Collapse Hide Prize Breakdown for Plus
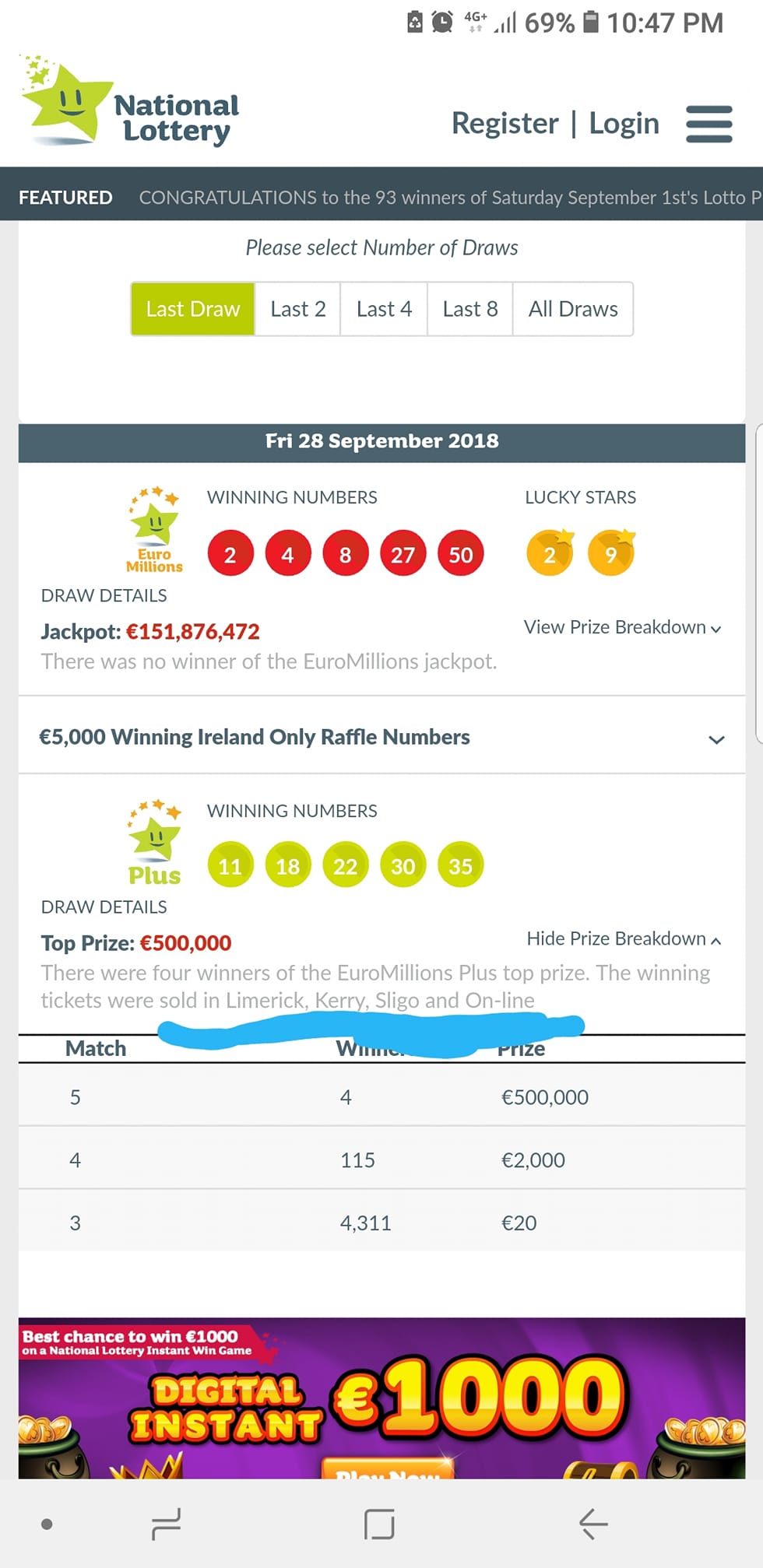763x1568 pixels. point(624,938)
